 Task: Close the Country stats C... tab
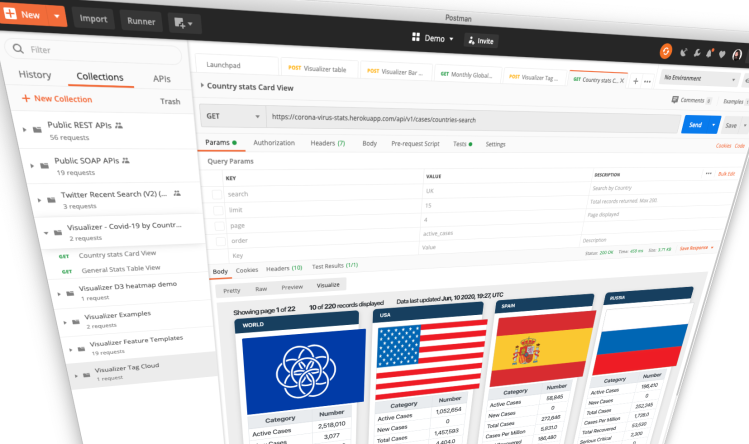(621, 80)
